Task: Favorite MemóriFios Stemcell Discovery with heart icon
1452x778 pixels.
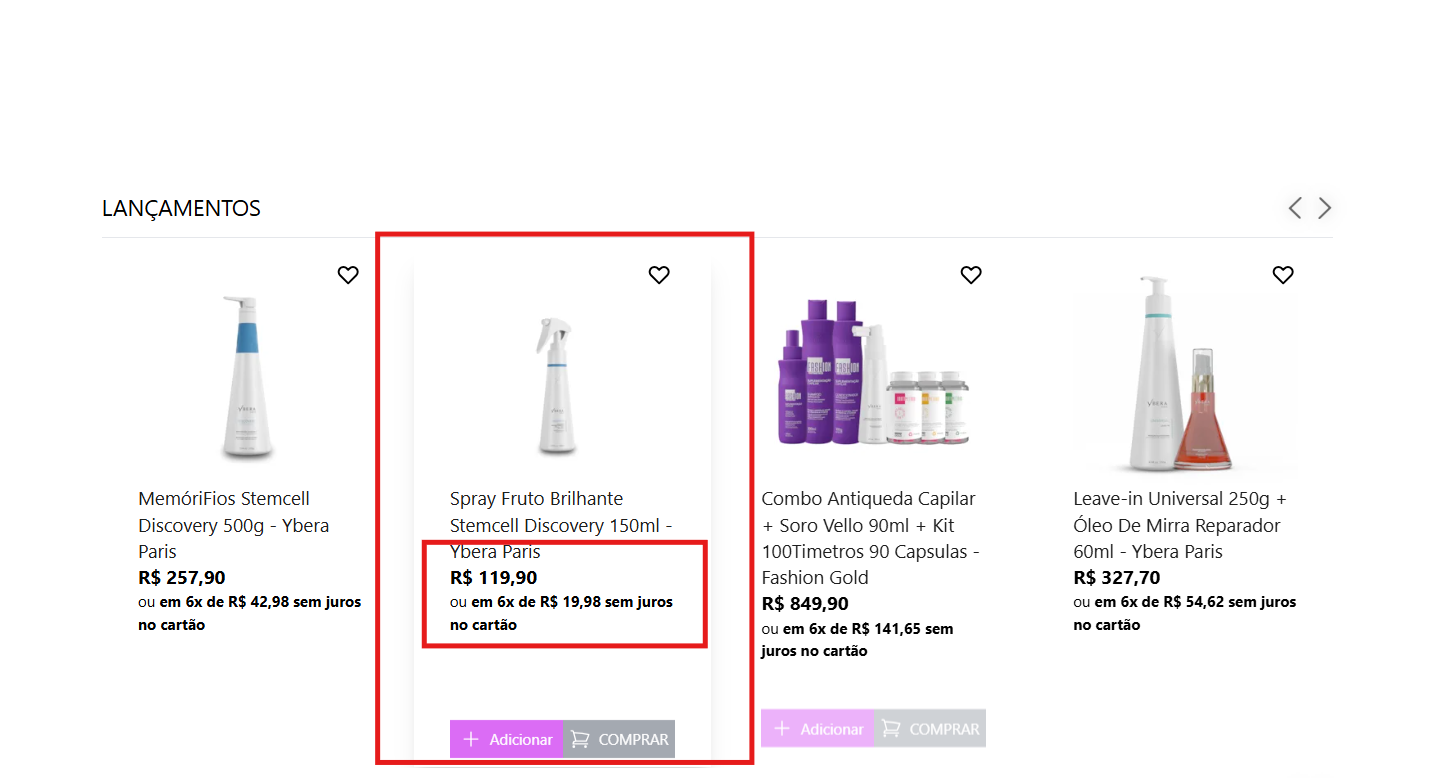Action: (x=348, y=275)
